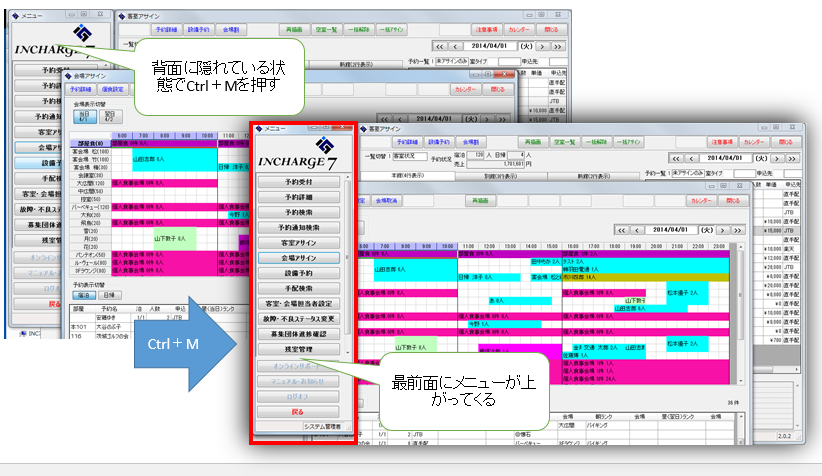Go to next day > in foreground 客室アサイン

777,158
